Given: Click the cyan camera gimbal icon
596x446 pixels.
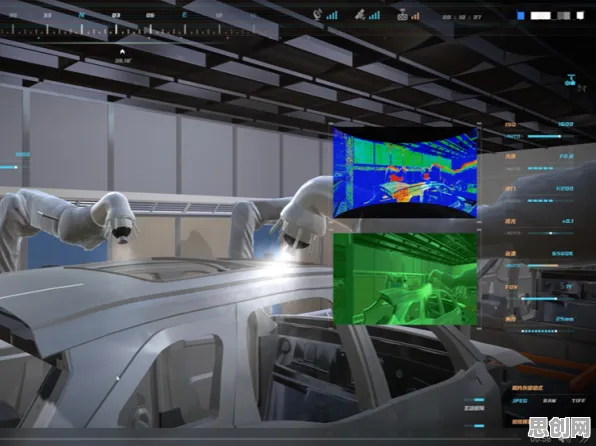Looking at the screenshot, I should point(570,81).
